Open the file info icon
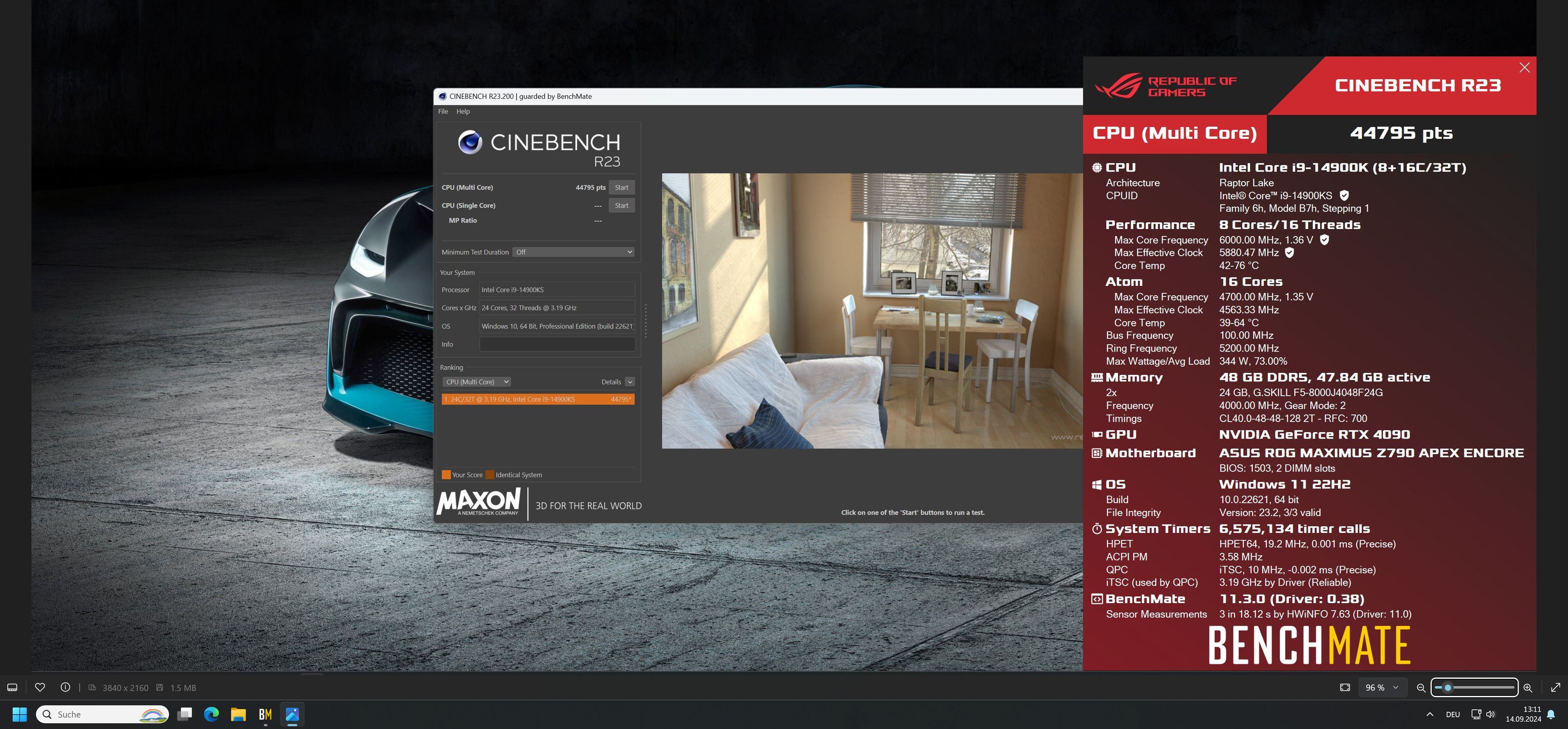This screenshot has width=1568, height=729. coord(65,688)
